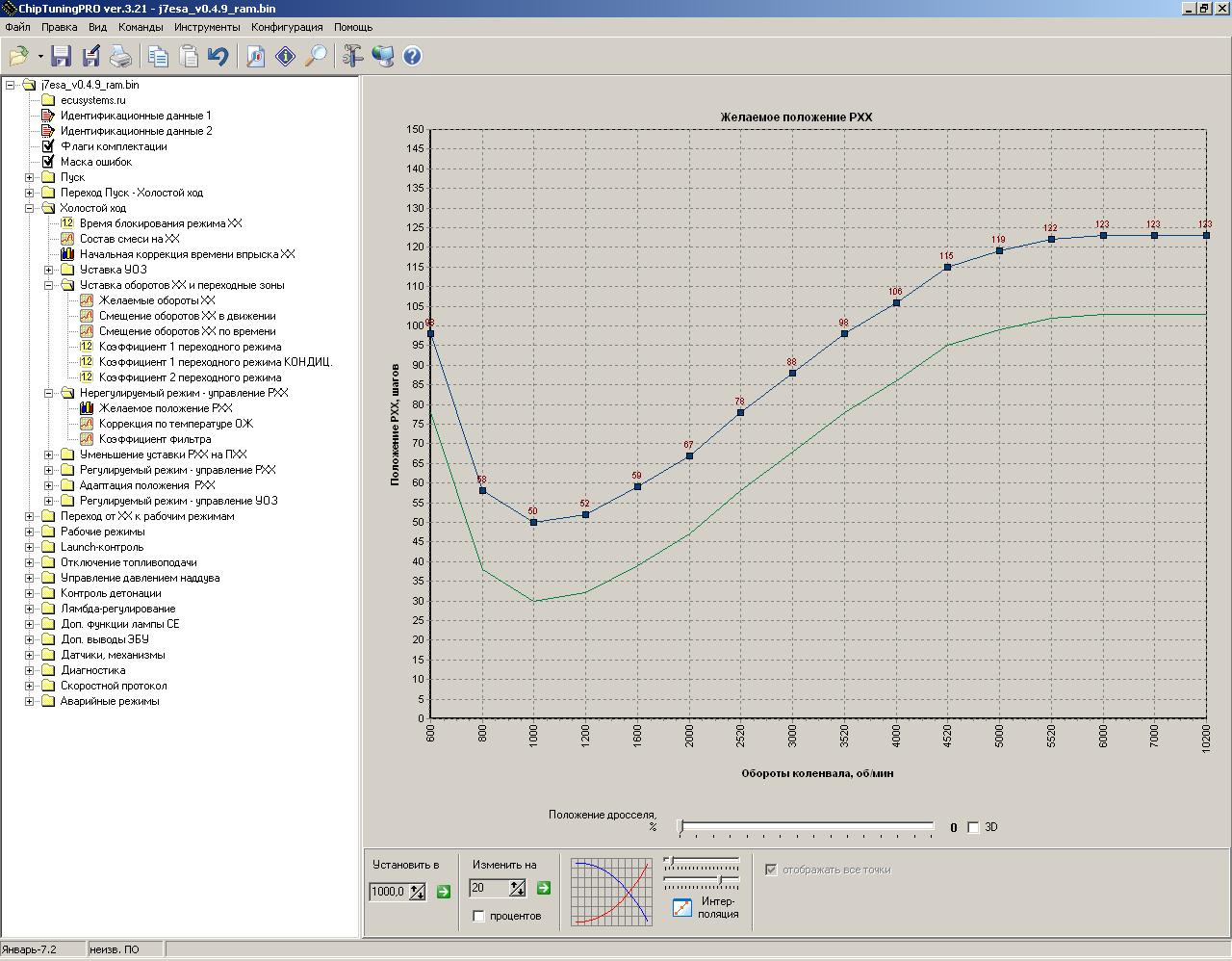Screen dimensions: 1232x961
Task: Collapse the "Холостой ход" tree folder
Action: 29,208
